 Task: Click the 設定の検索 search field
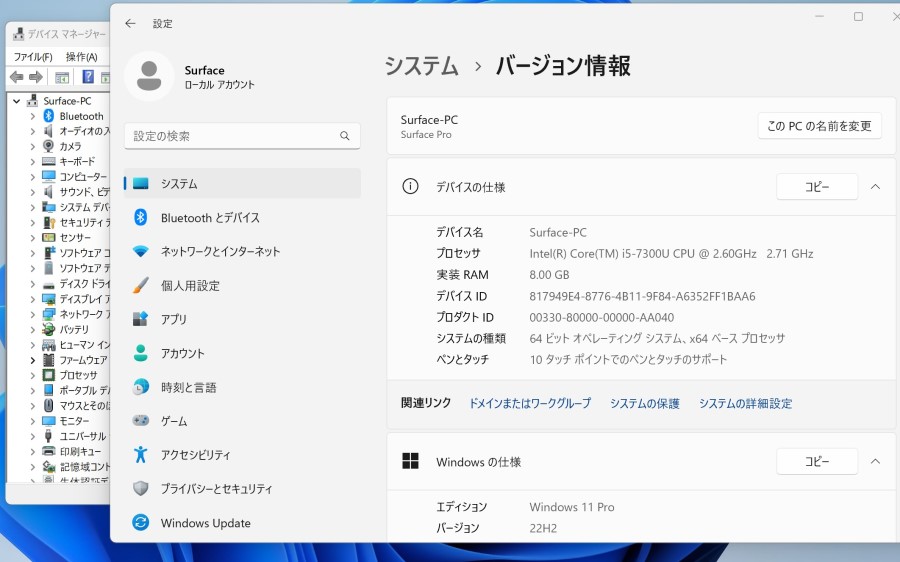pyautogui.click(x=242, y=136)
